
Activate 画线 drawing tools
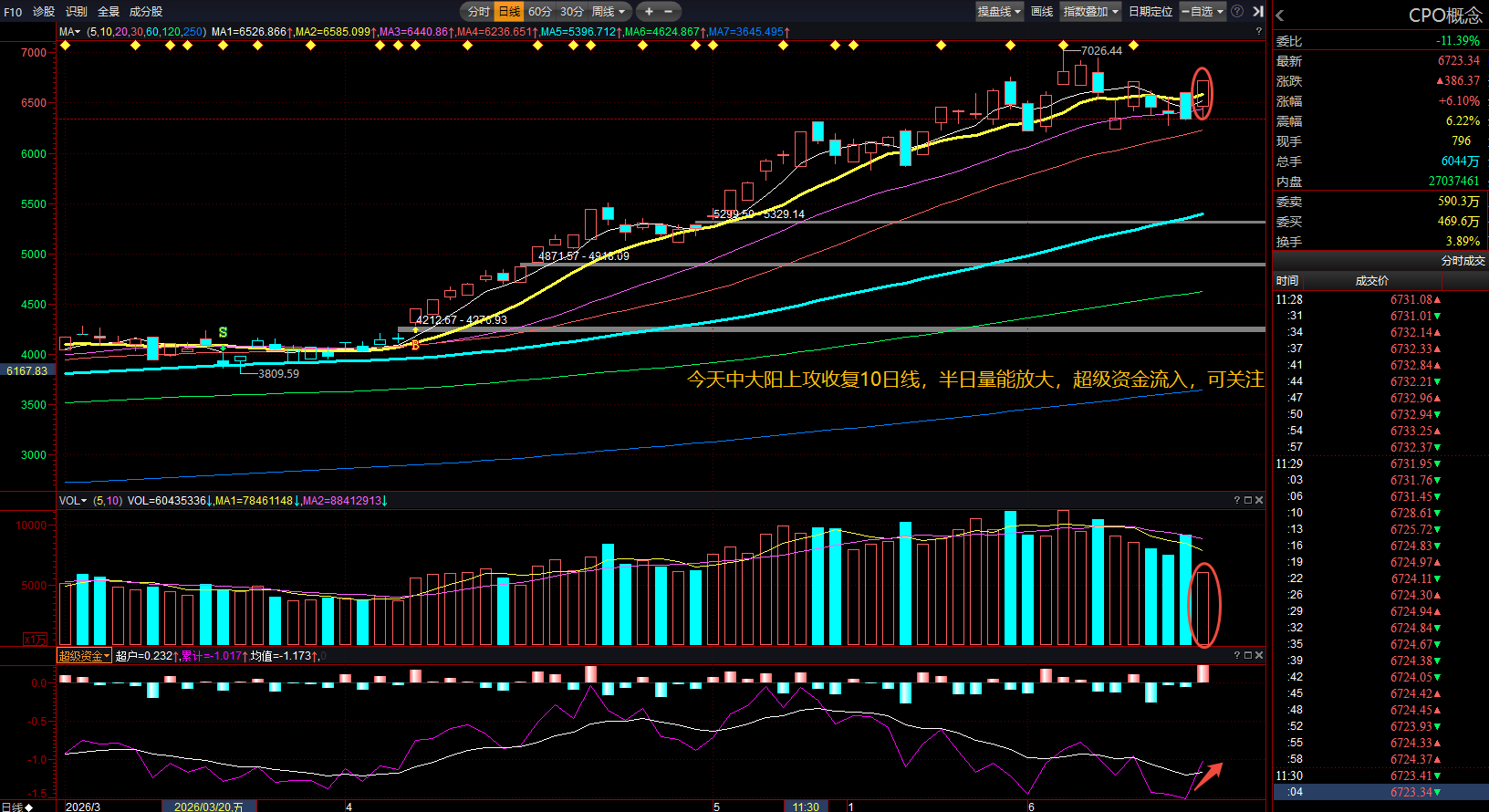pyautogui.click(x=1042, y=12)
